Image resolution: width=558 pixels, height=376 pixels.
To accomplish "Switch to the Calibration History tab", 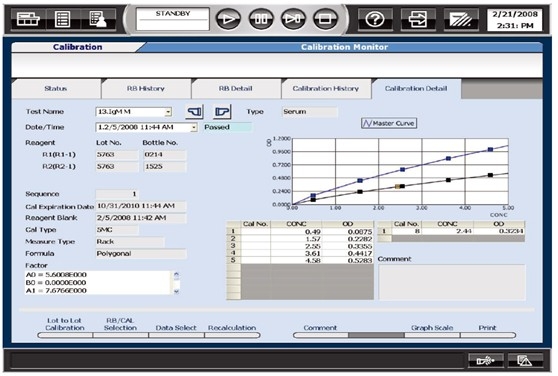I will pyautogui.click(x=326, y=88).
